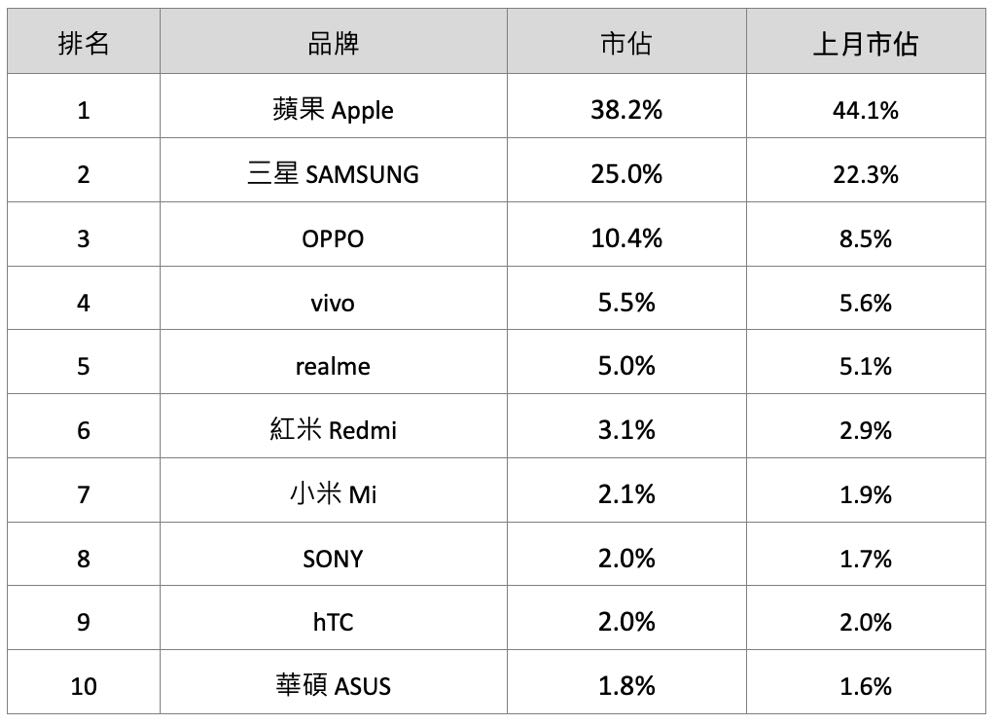The image size is (1000, 726).
Task: Select the SONY brand cell
Action: click(332, 558)
